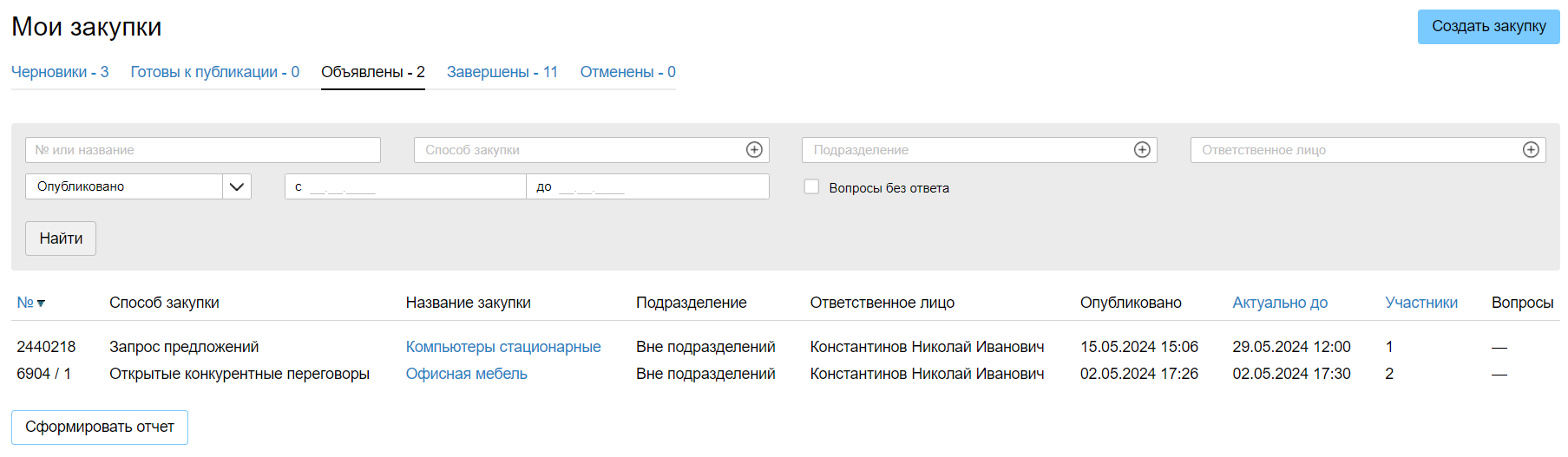
Task: Click the plus icon in Подразделение field
Action: (1142, 150)
